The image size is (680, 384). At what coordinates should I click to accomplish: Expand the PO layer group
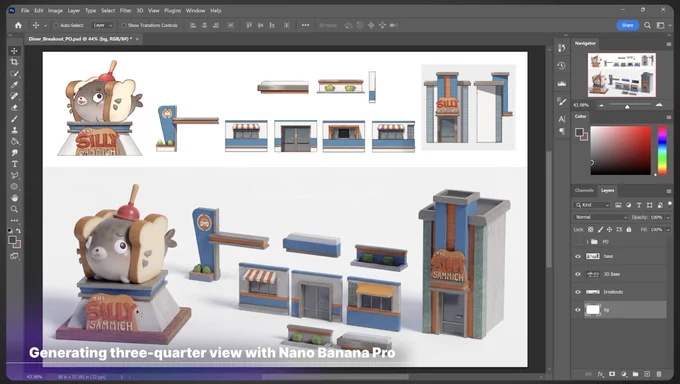tap(588, 242)
